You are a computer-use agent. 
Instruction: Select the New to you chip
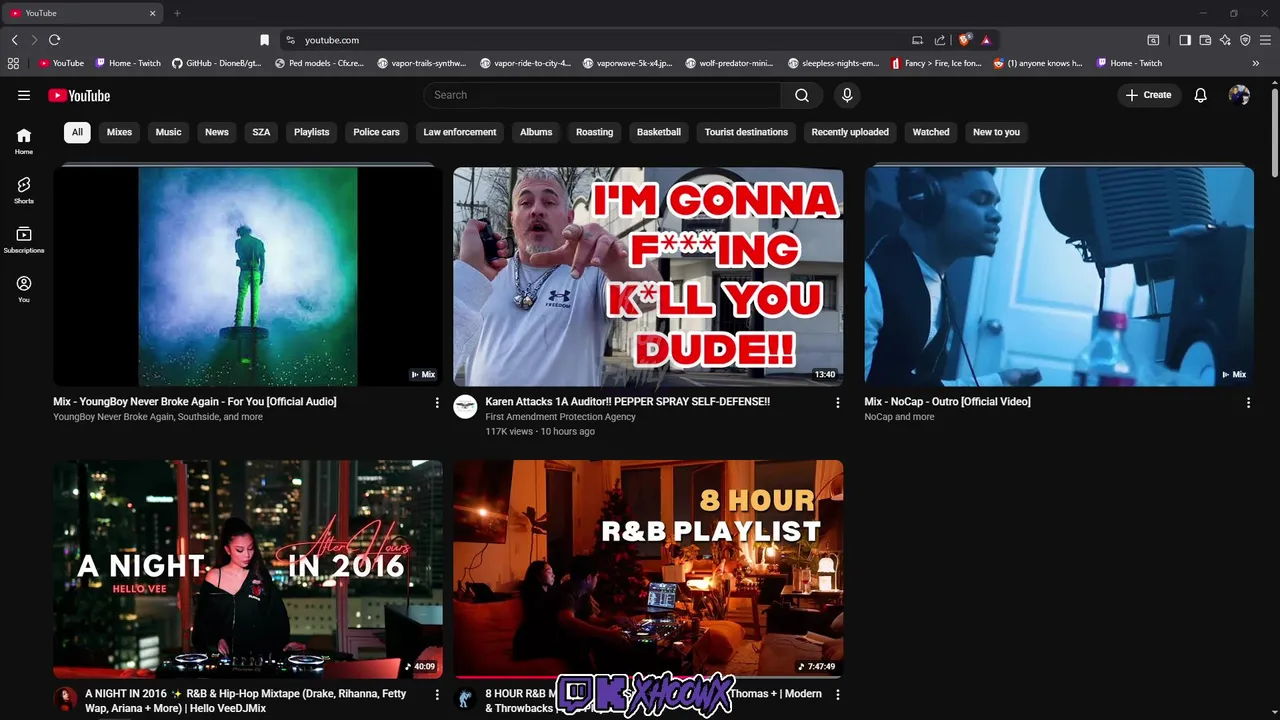(x=996, y=132)
